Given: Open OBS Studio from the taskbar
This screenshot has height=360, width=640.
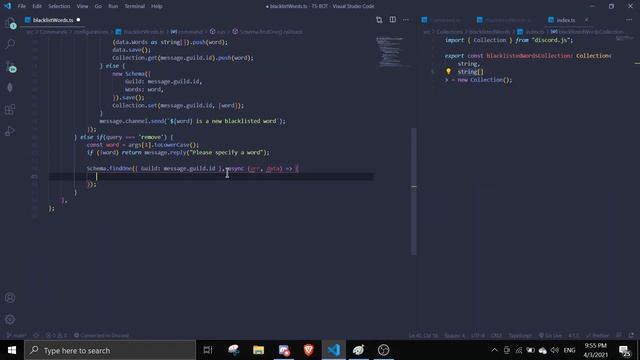Looking at the screenshot, I should [x=383, y=350].
